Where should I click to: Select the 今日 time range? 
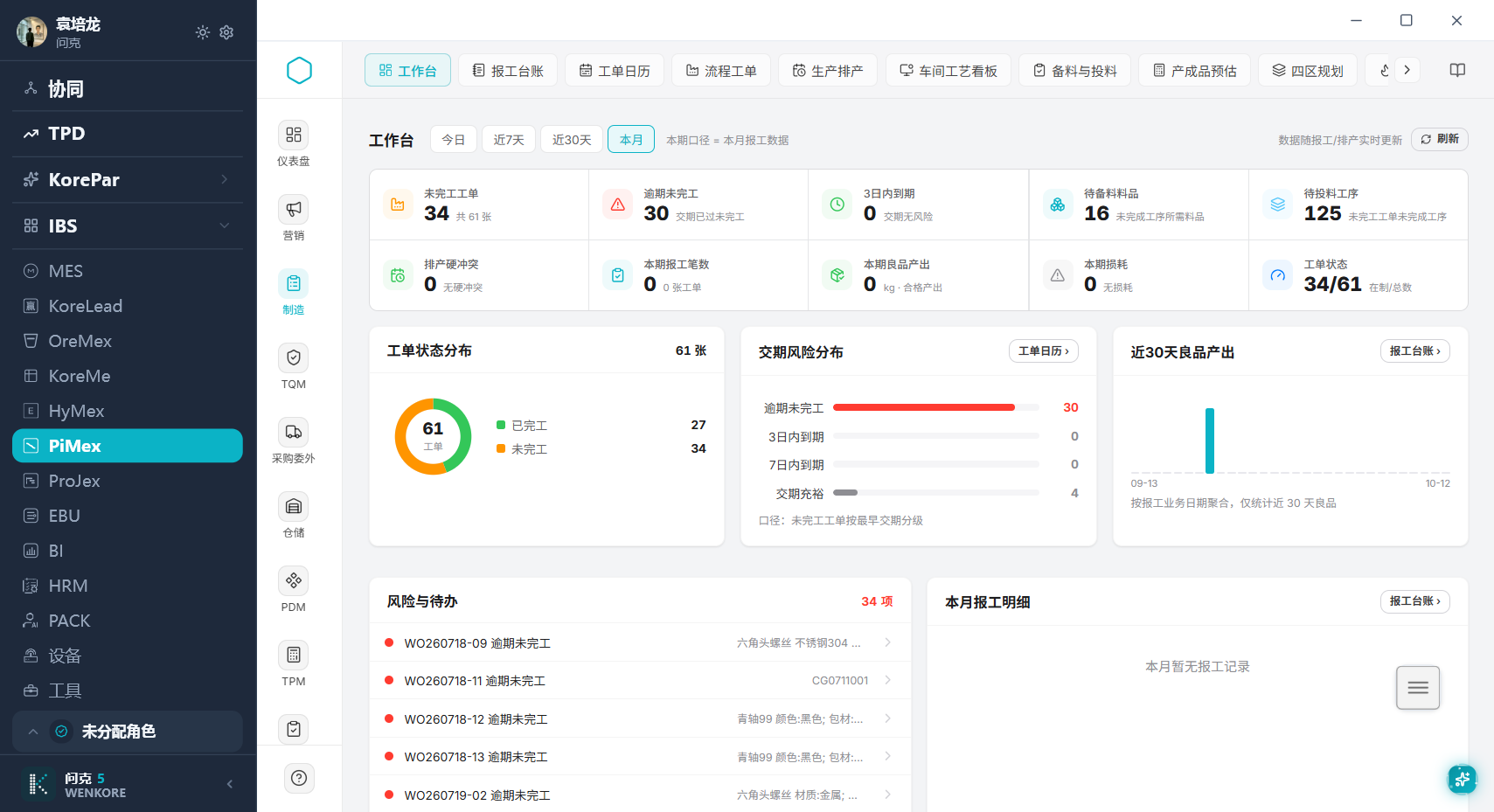453,140
